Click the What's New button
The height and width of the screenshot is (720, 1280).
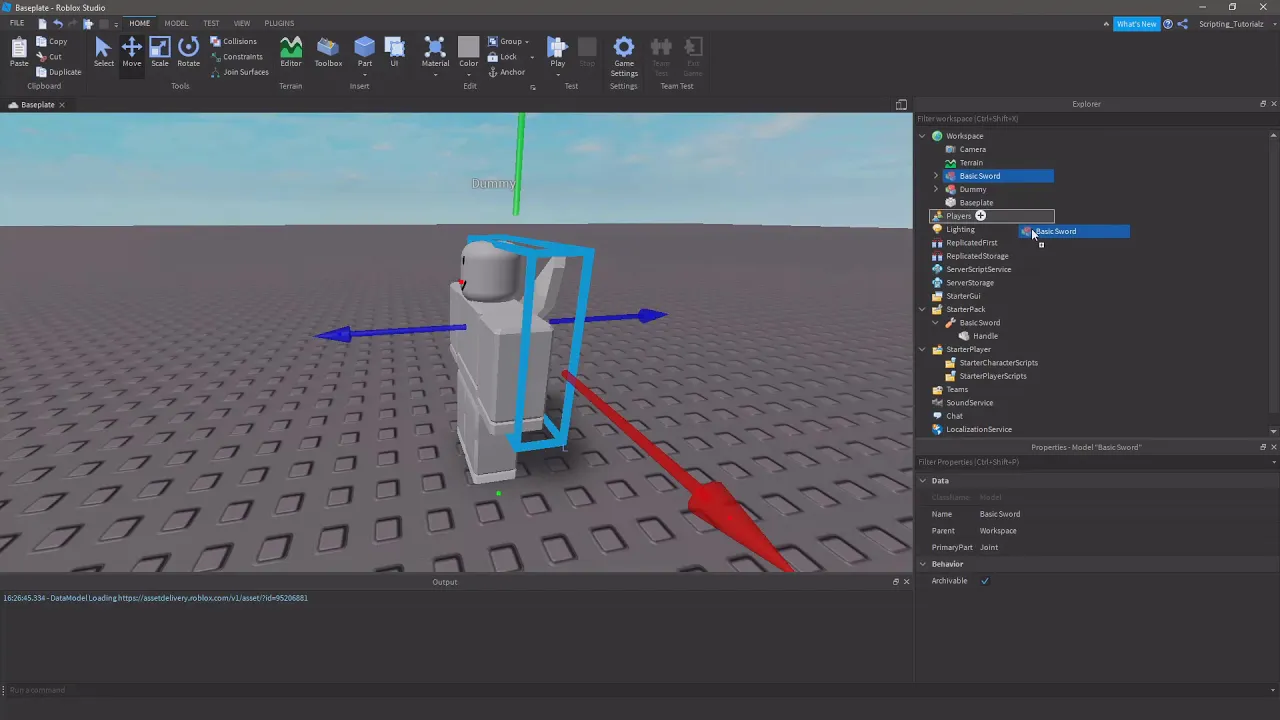1136,24
